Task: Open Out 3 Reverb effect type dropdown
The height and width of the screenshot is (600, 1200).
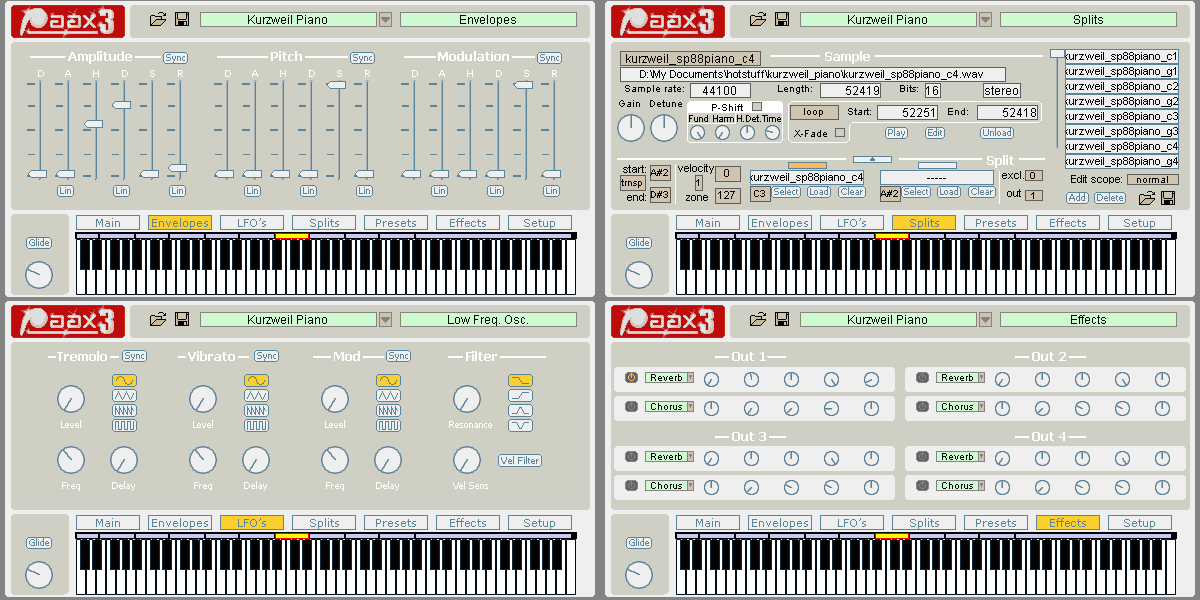Action: pos(689,457)
